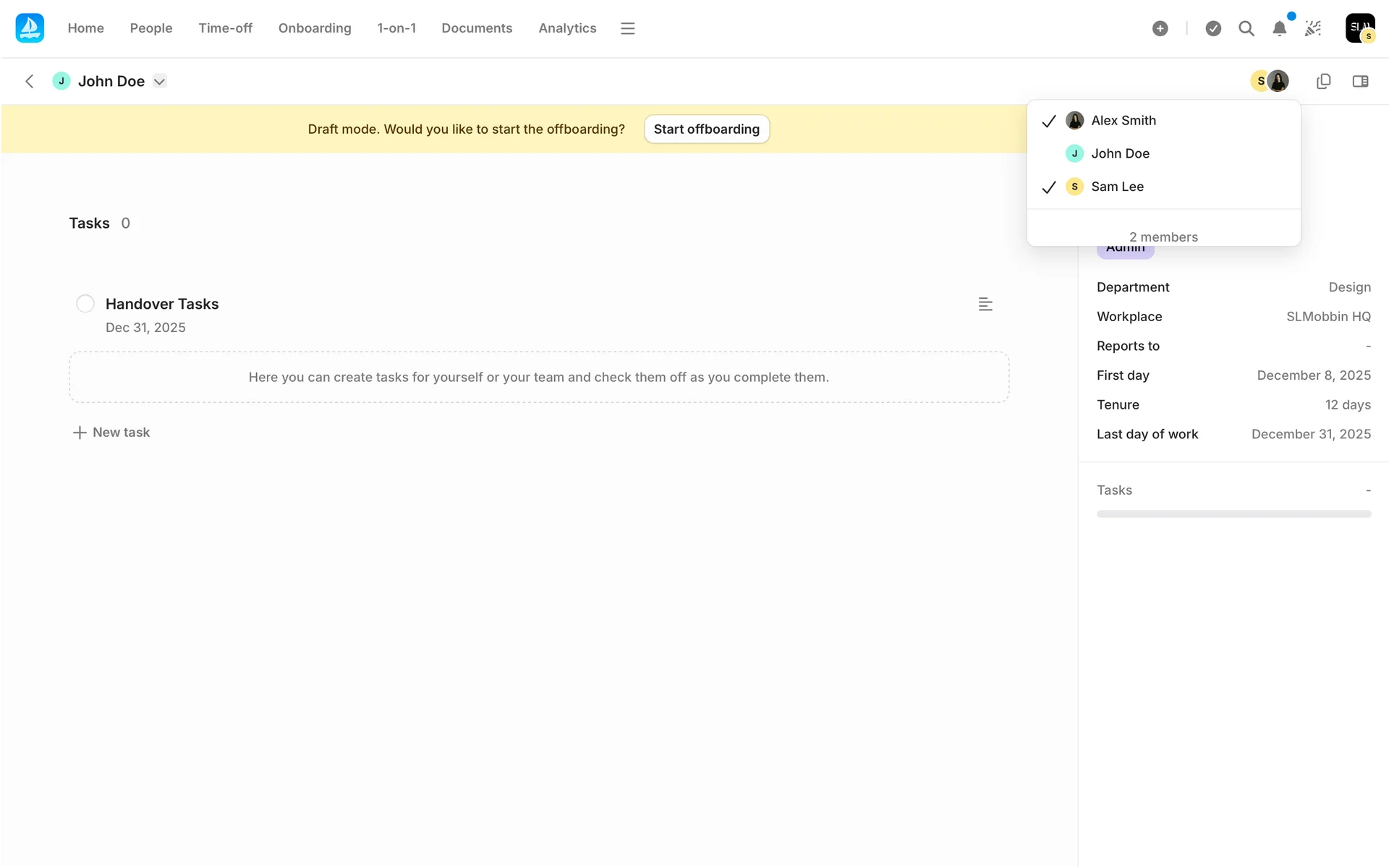Click the assigned members avatar group
1389x868 pixels.
(1270, 81)
